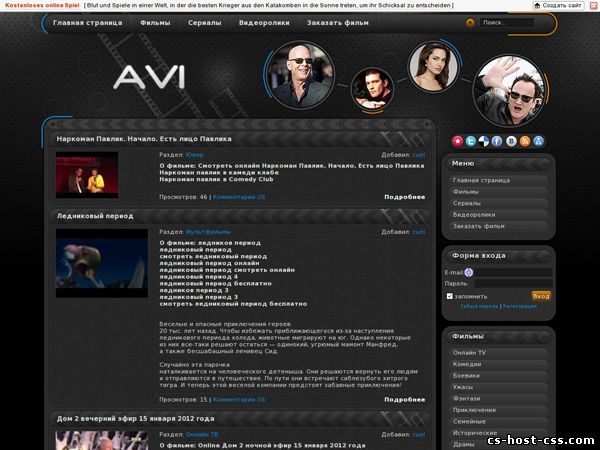This screenshot has width=600, height=450.
Task: Click Подробнее for Ледниковый период post
Action: click(404, 399)
